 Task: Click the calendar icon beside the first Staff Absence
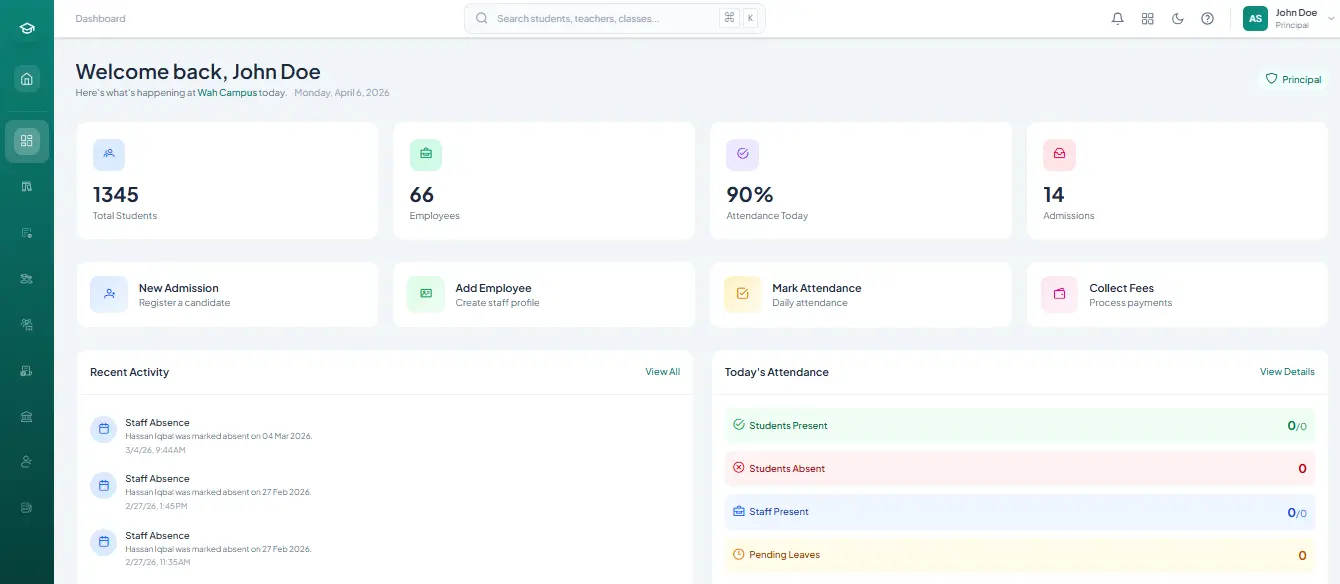103,428
